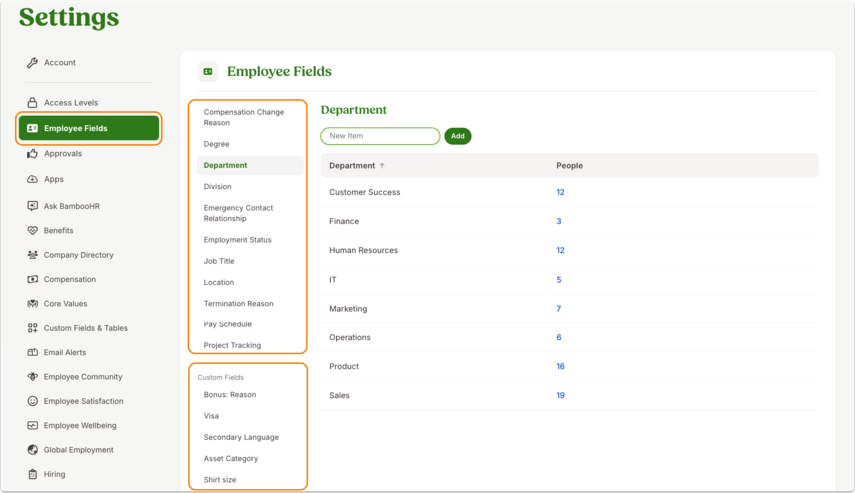Click the IT department name
This screenshot has height=493, width=855.
pos(333,280)
